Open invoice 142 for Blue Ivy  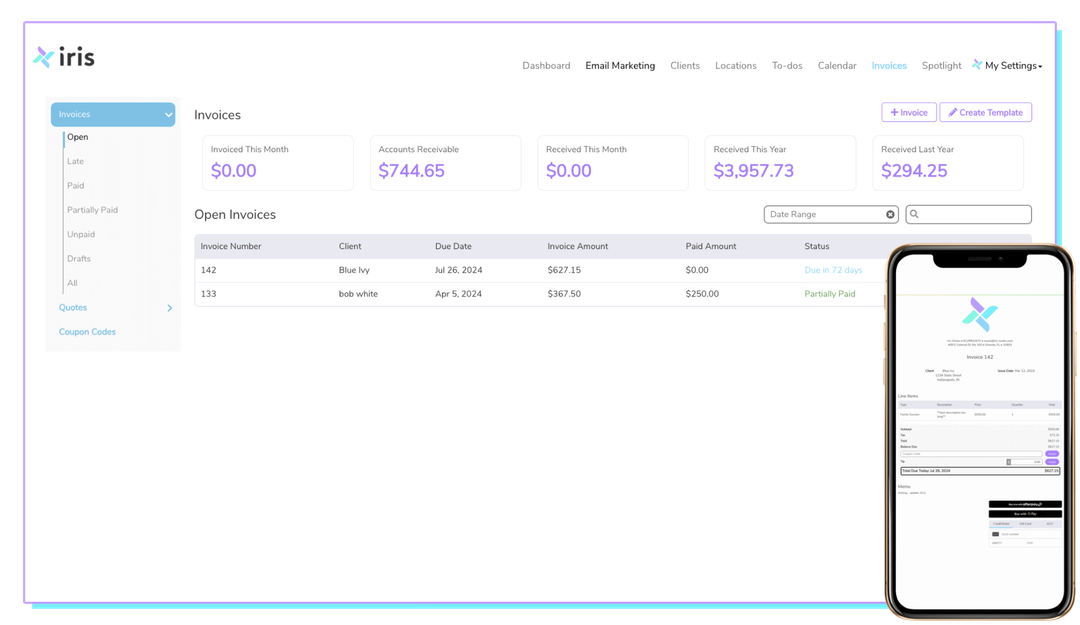pos(208,270)
